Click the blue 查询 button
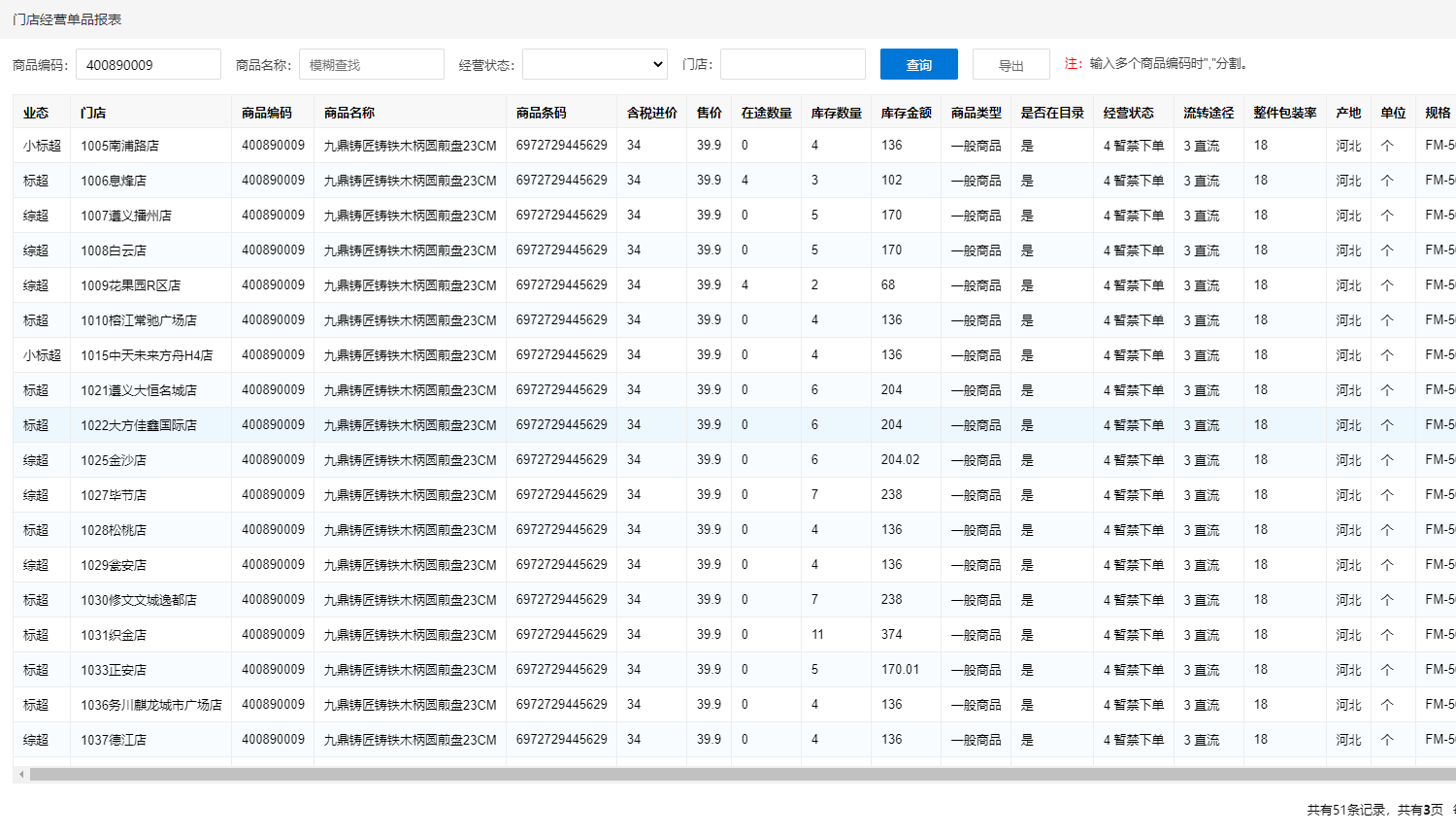 tap(918, 64)
